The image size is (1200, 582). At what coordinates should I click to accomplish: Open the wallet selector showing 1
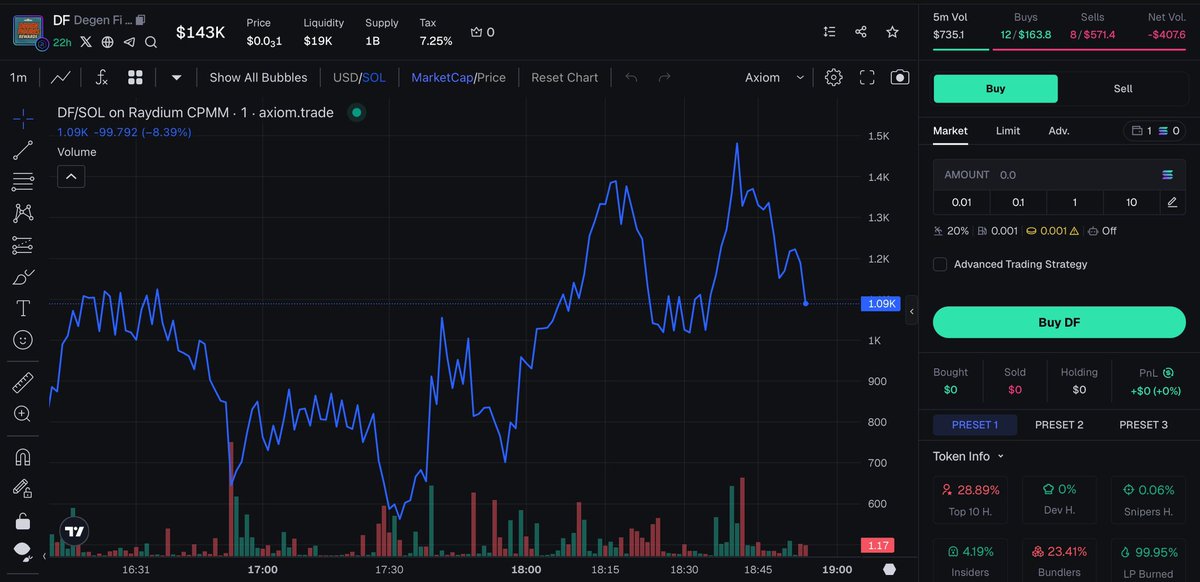[x=1154, y=131]
